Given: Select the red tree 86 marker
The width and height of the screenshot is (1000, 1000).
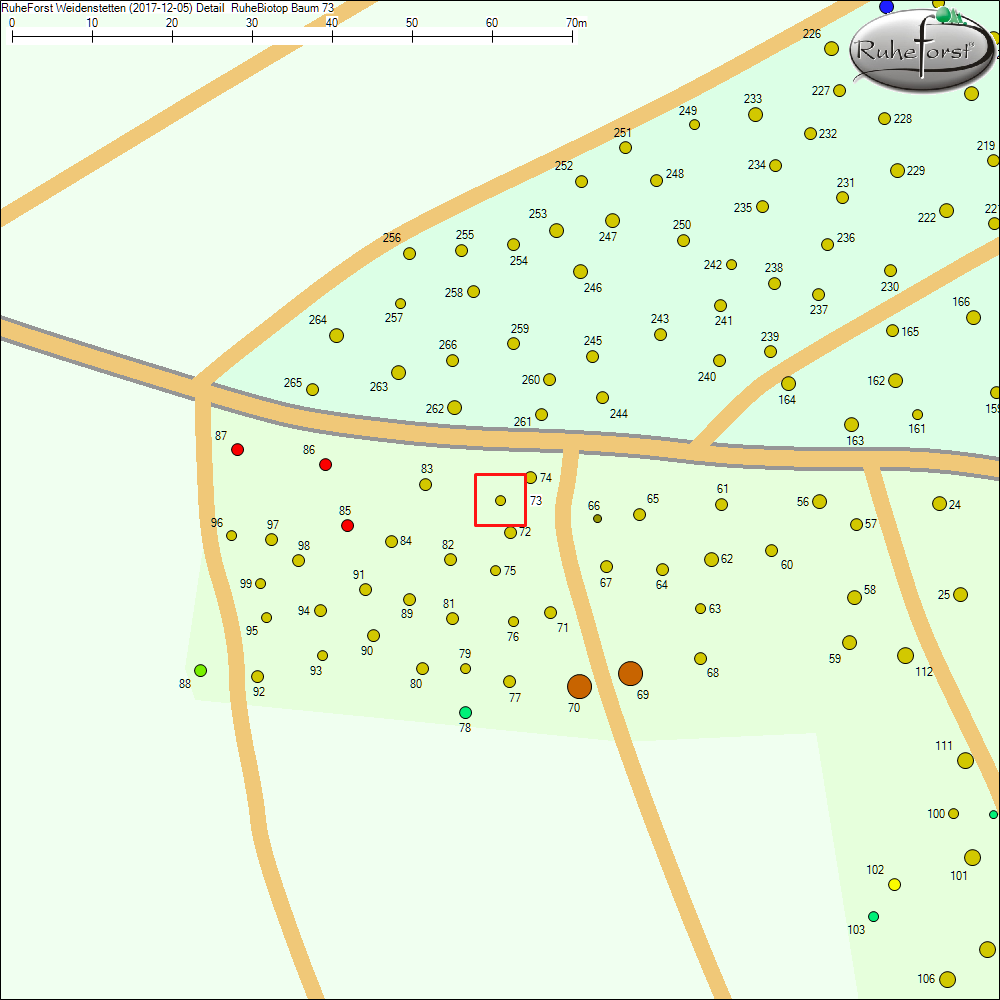Looking at the screenshot, I should (325, 465).
